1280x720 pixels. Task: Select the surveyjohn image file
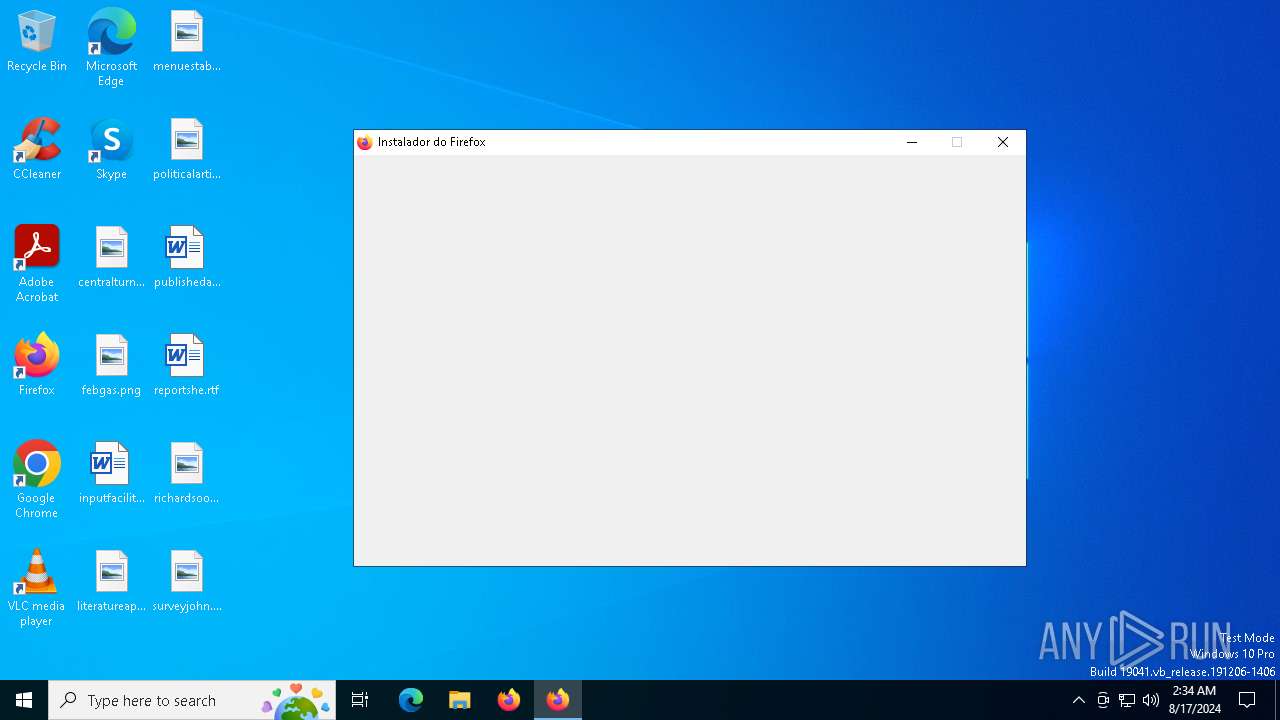click(187, 581)
